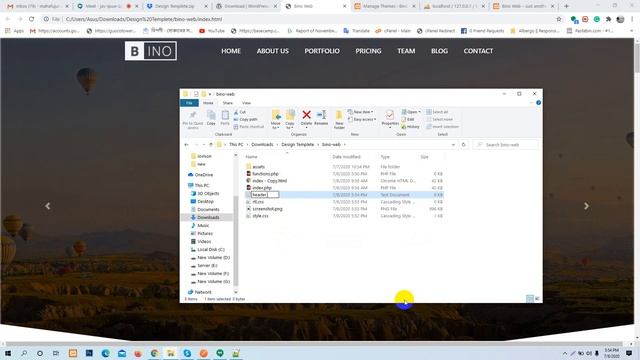640x360 pixels.
Task: Click the previous slide arrow on Bino page
Action: (48, 206)
